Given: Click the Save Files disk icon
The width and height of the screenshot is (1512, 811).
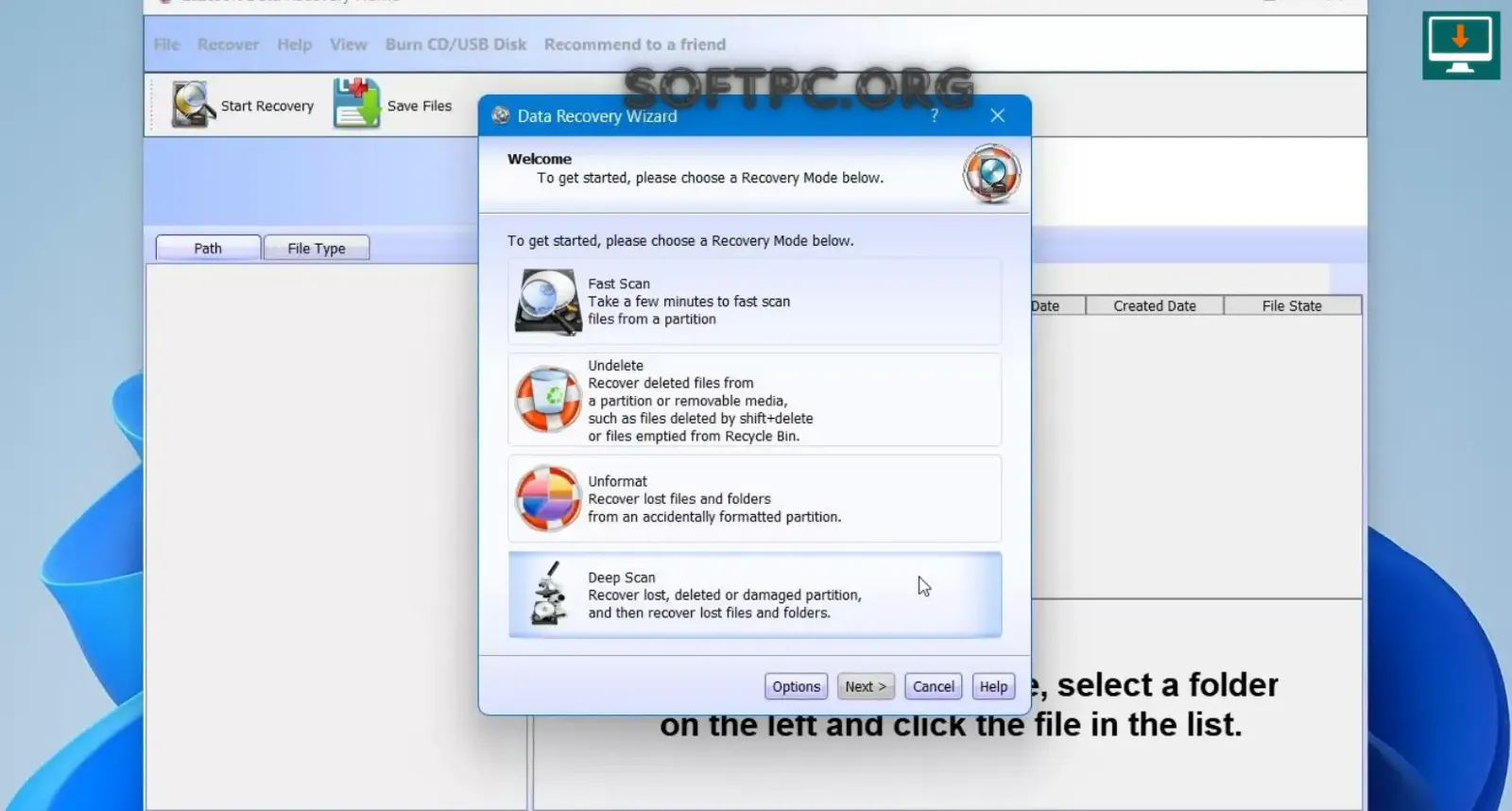Looking at the screenshot, I should click(x=356, y=103).
